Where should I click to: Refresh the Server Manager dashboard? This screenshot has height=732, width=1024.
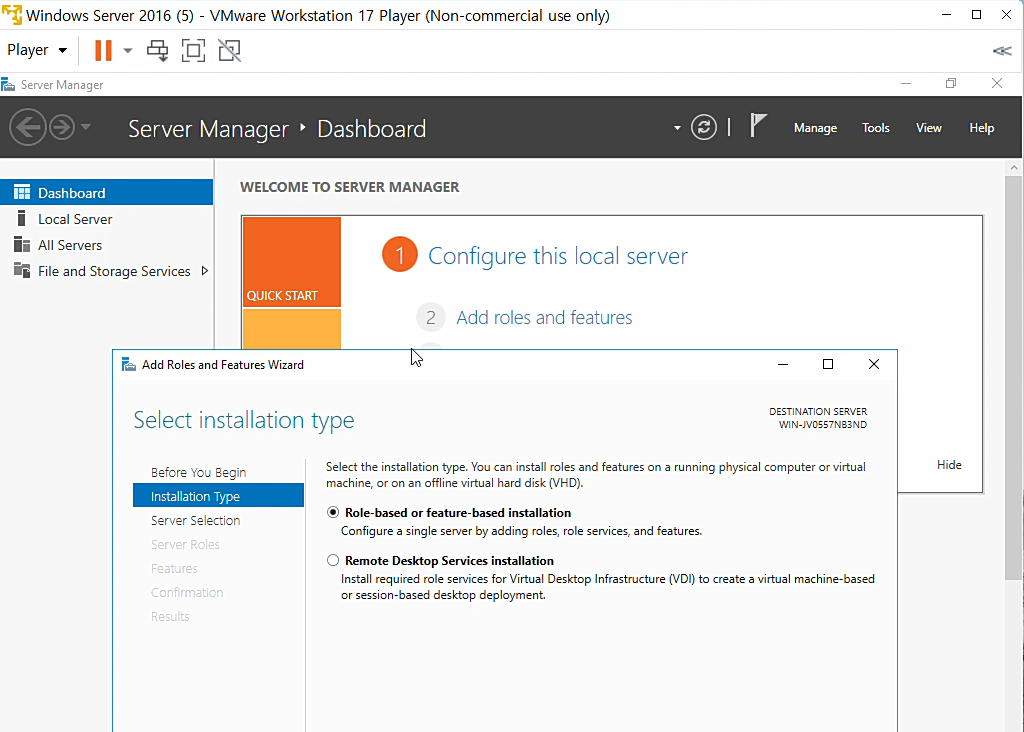click(704, 127)
